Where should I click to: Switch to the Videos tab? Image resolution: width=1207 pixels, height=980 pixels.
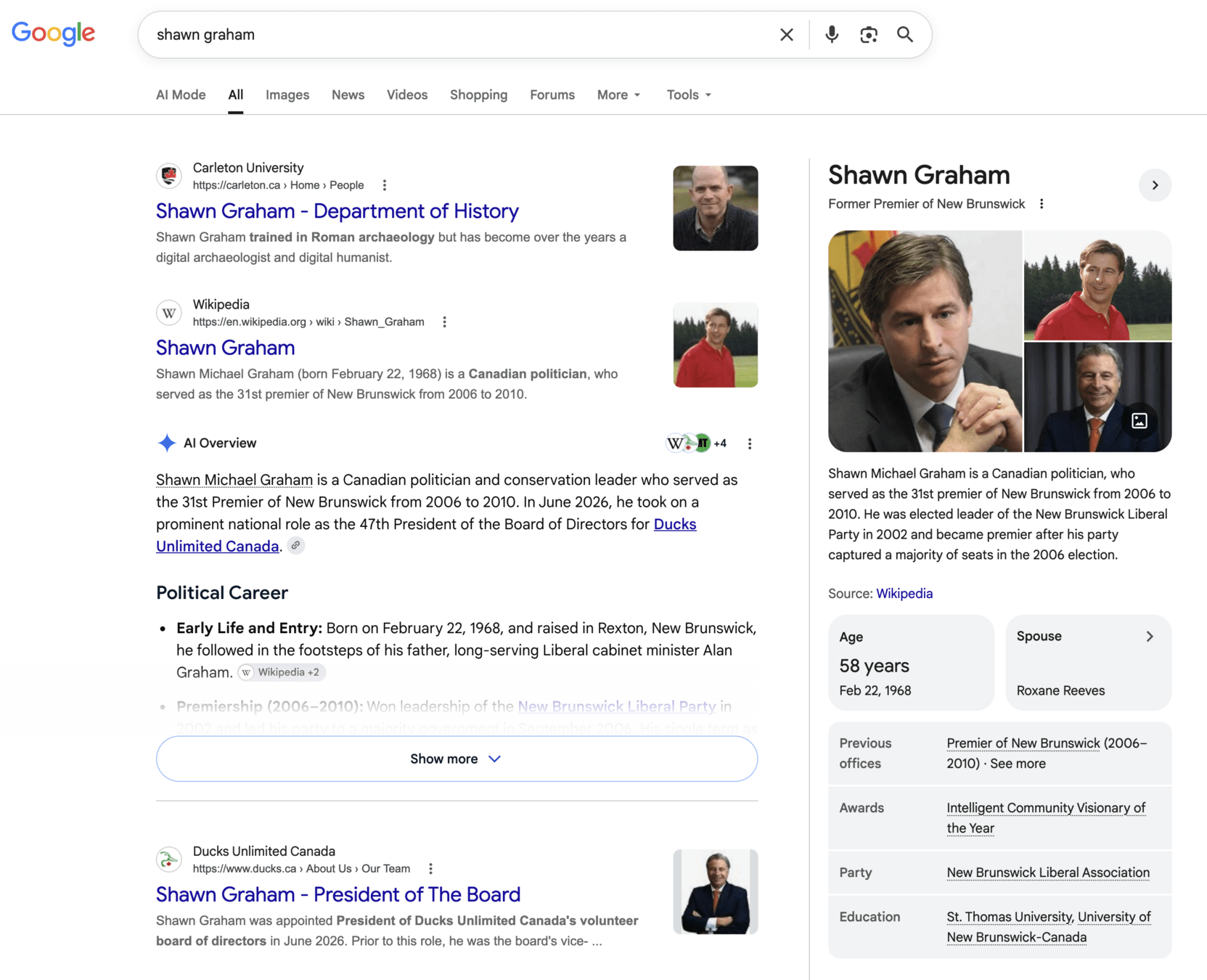[x=407, y=95]
